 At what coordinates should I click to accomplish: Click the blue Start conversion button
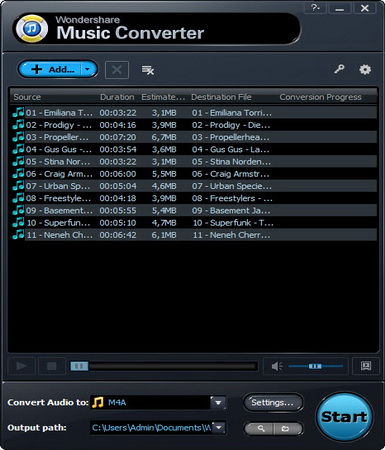pos(344,417)
